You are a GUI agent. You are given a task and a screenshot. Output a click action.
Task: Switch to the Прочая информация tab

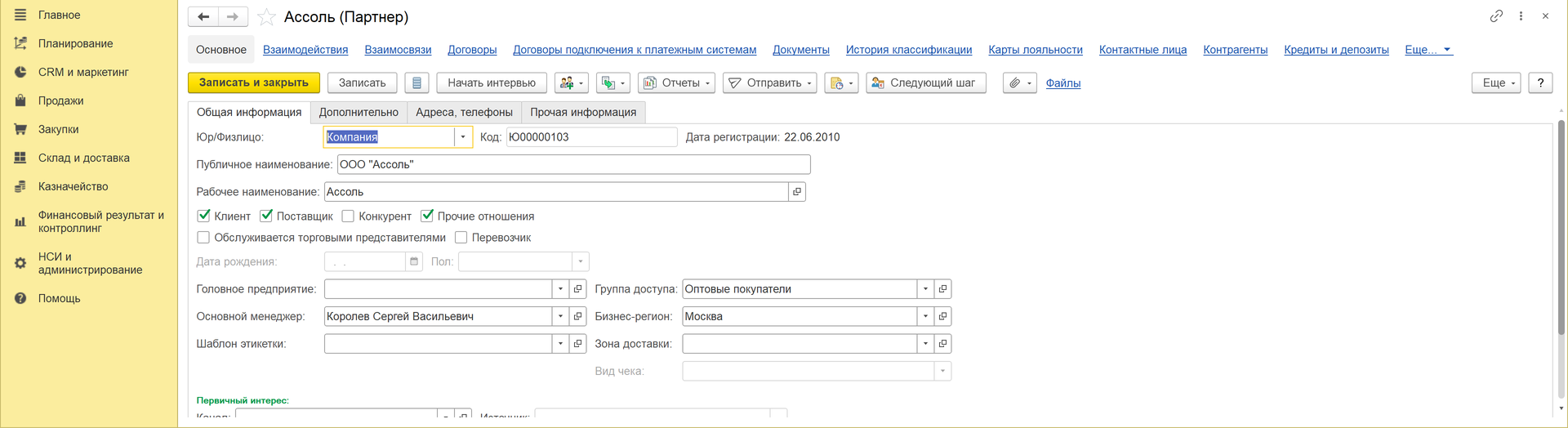(x=583, y=112)
